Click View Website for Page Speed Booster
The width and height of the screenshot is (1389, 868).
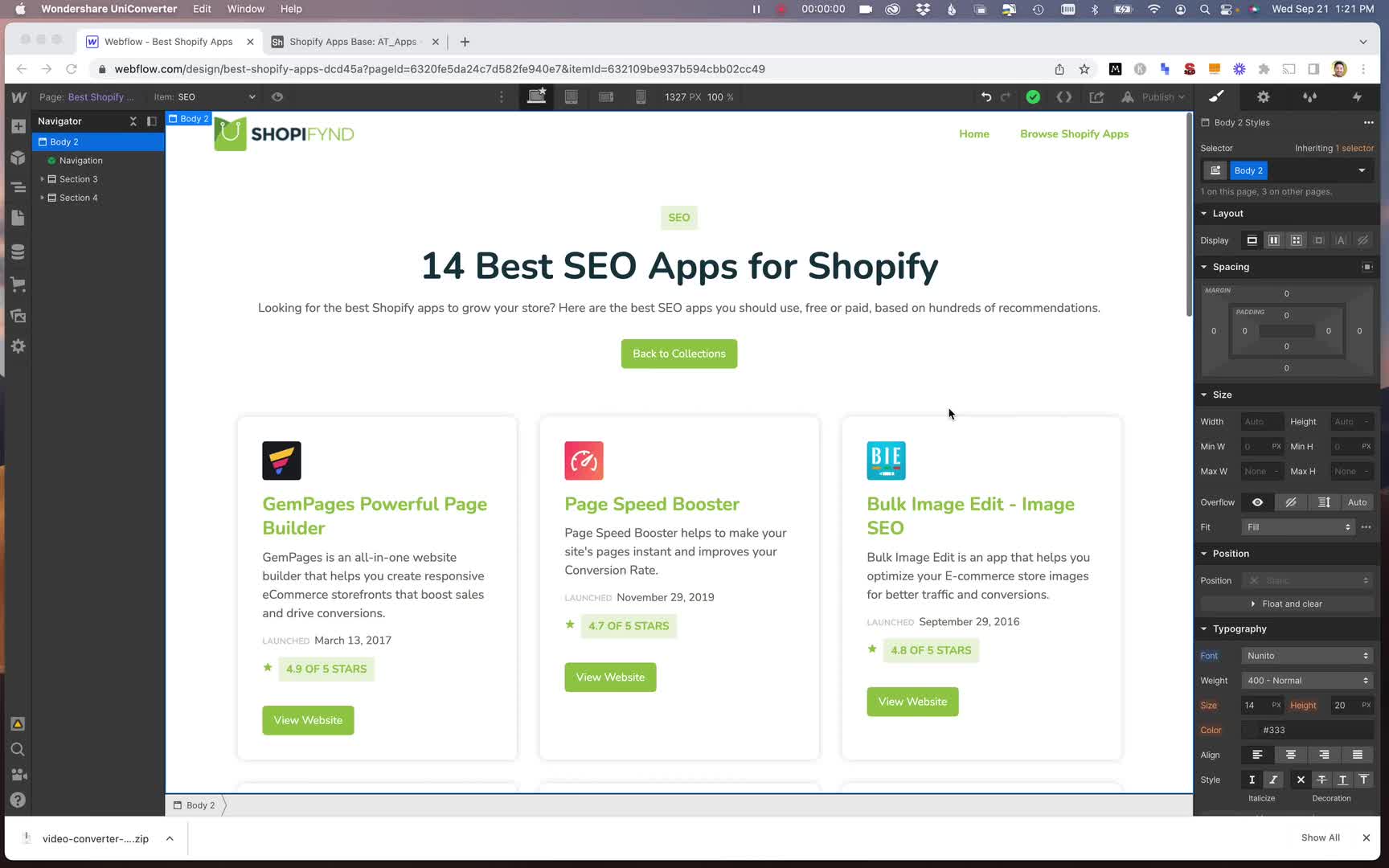click(x=610, y=678)
